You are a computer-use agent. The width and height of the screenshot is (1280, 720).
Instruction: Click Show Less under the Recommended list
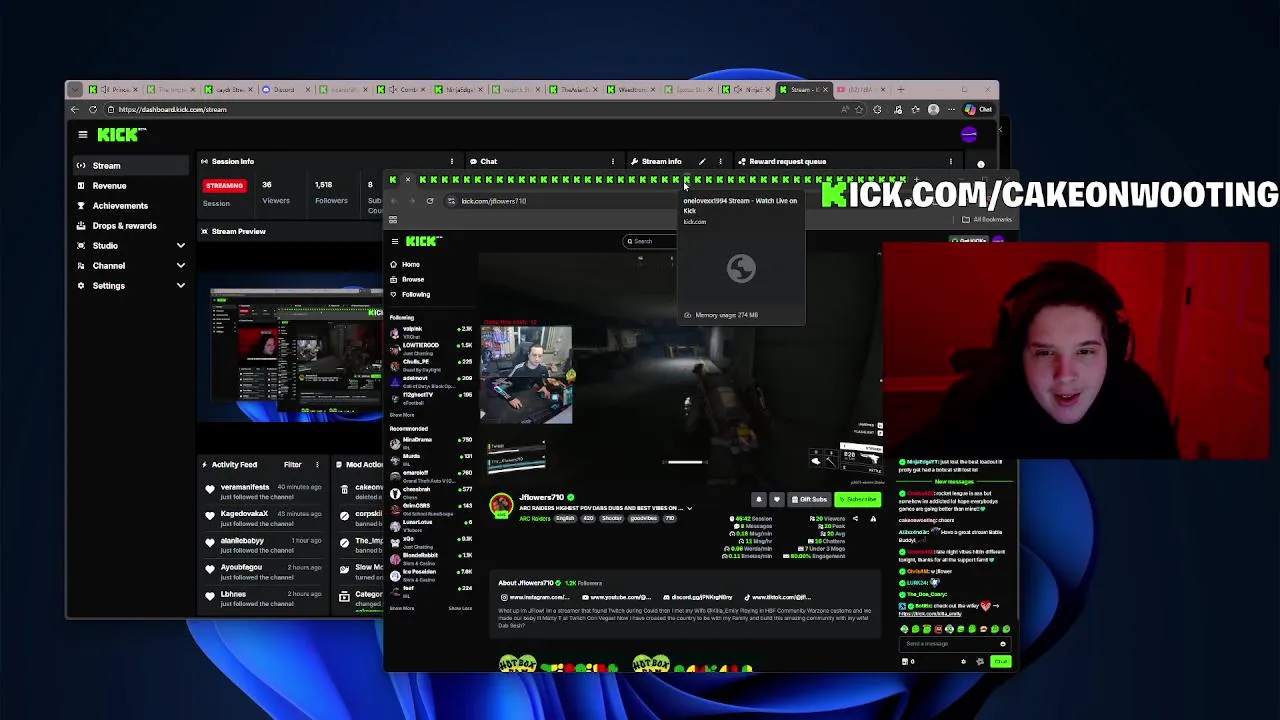pyautogui.click(x=460, y=608)
